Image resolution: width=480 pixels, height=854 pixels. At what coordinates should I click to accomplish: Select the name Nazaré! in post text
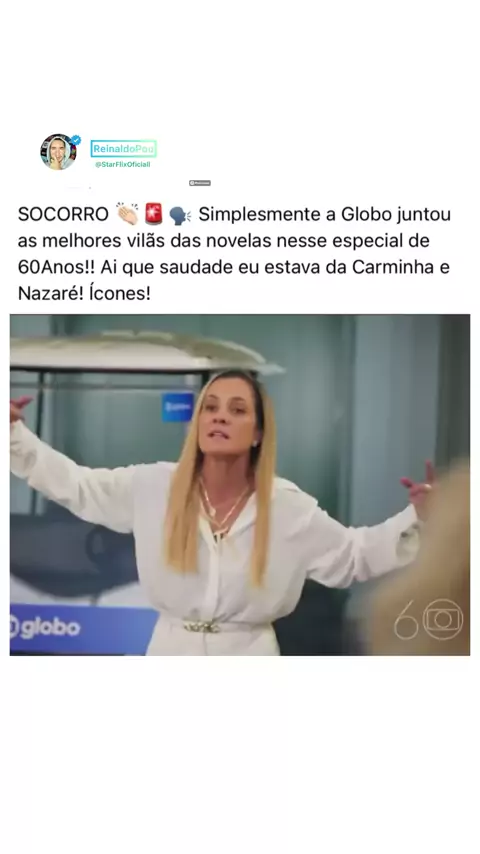49,294
